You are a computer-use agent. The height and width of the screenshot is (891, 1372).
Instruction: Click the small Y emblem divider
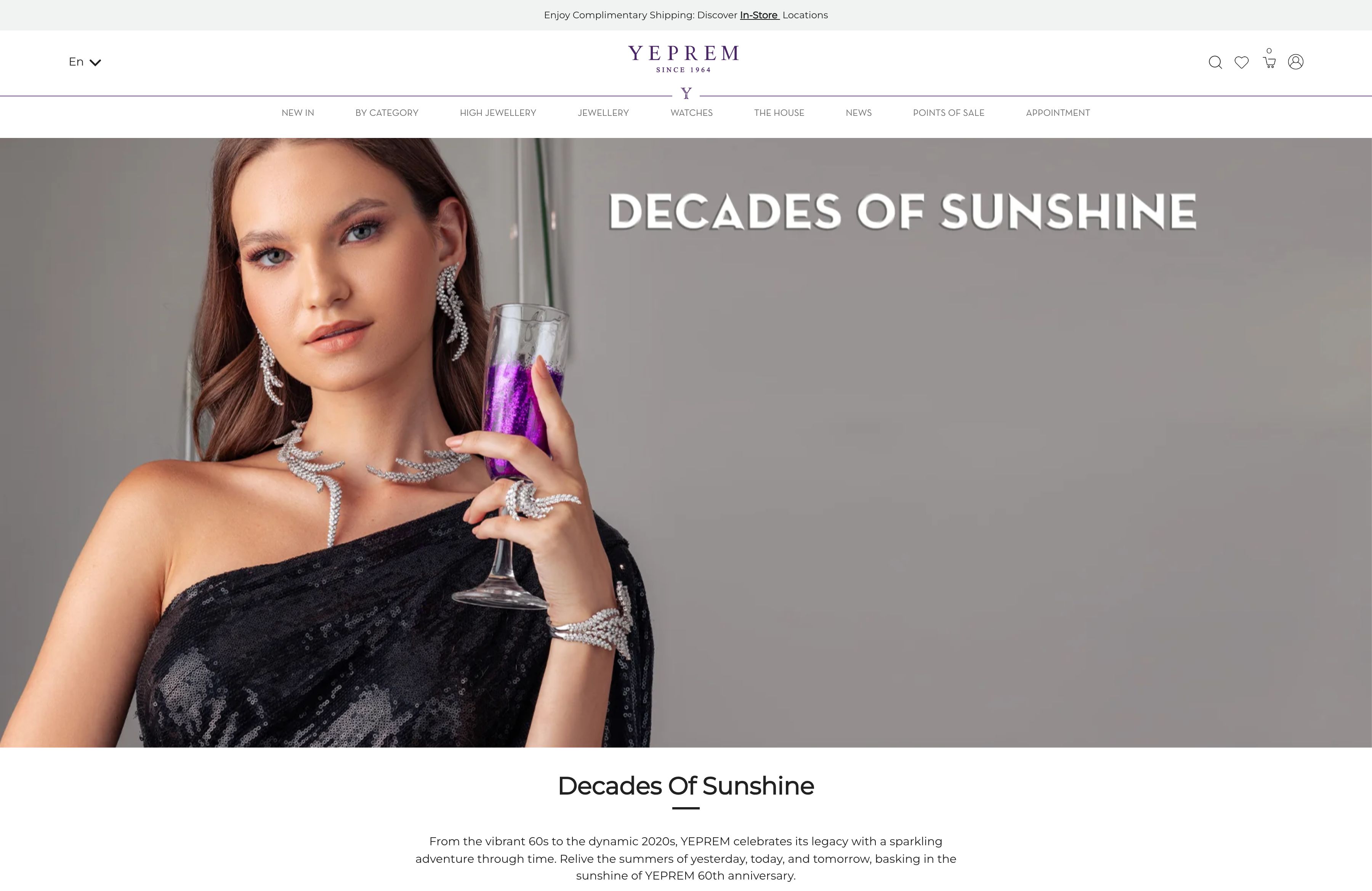pyautogui.click(x=686, y=93)
